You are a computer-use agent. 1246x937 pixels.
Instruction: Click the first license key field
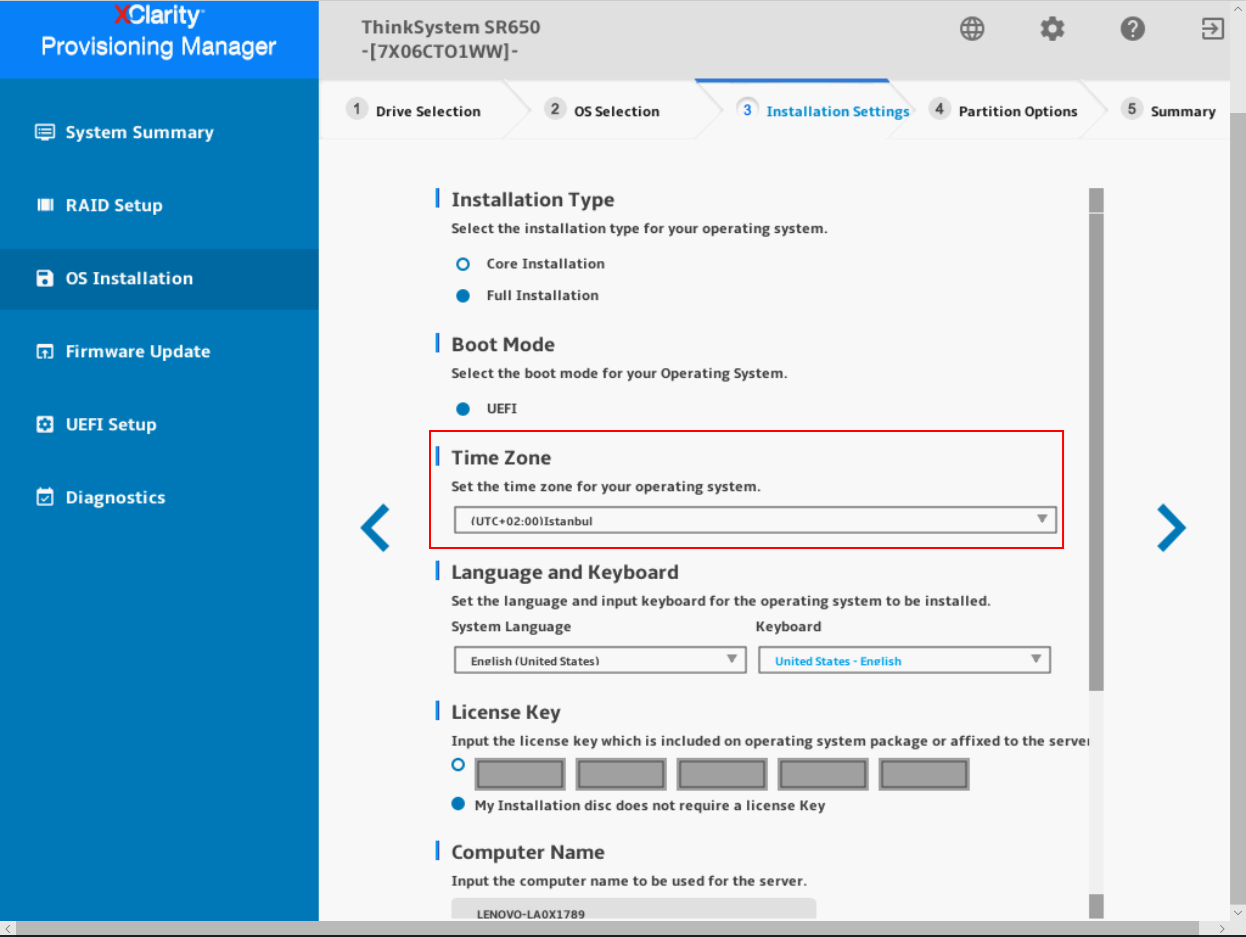520,775
